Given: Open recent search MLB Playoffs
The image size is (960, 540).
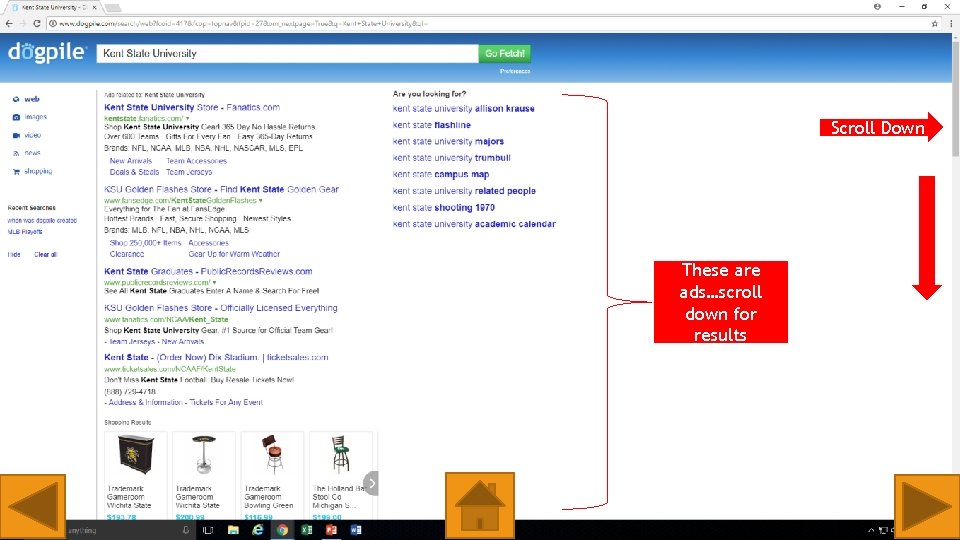Looking at the screenshot, I should coord(24,232).
